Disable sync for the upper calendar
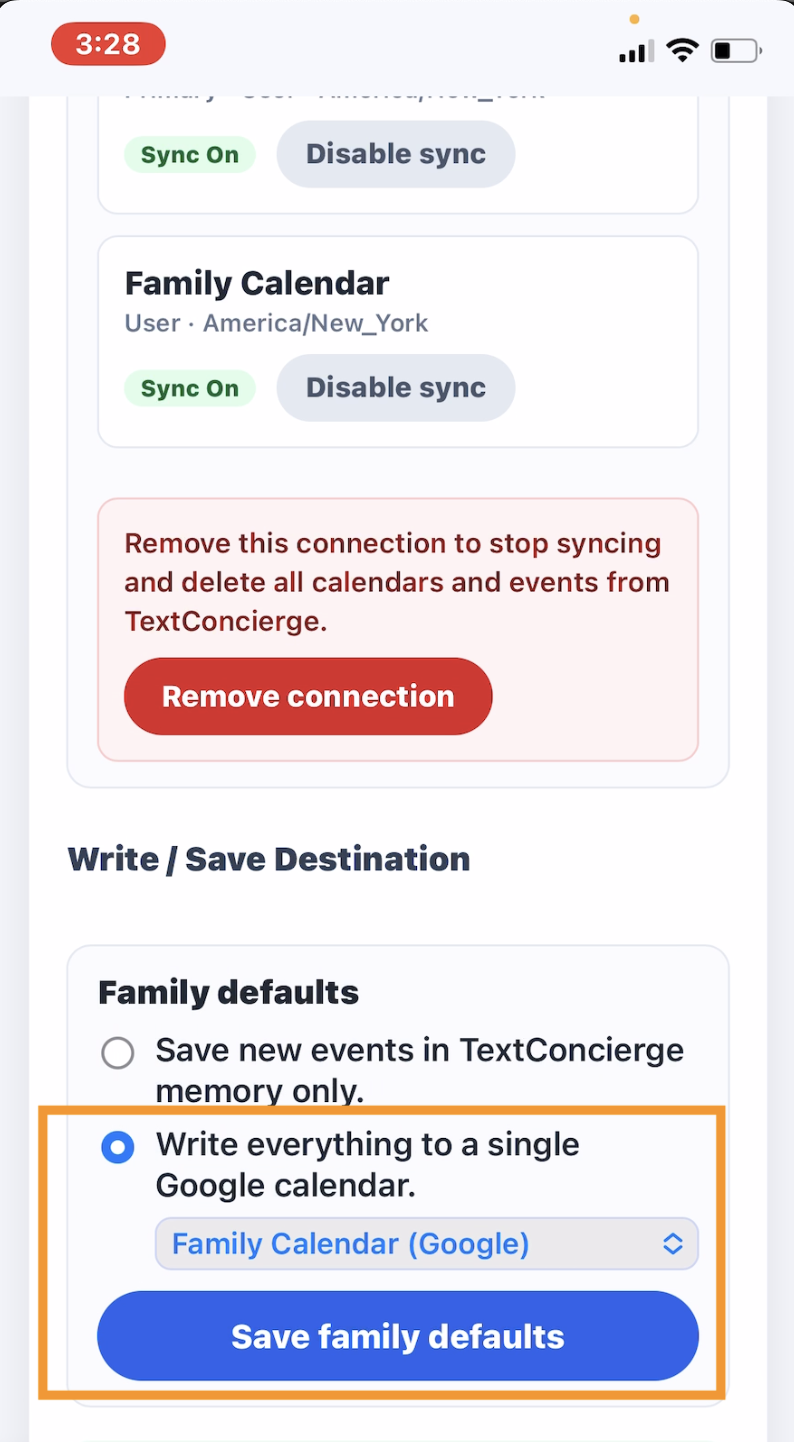Viewport: 794px width, 1442px height. click(395, 154)
